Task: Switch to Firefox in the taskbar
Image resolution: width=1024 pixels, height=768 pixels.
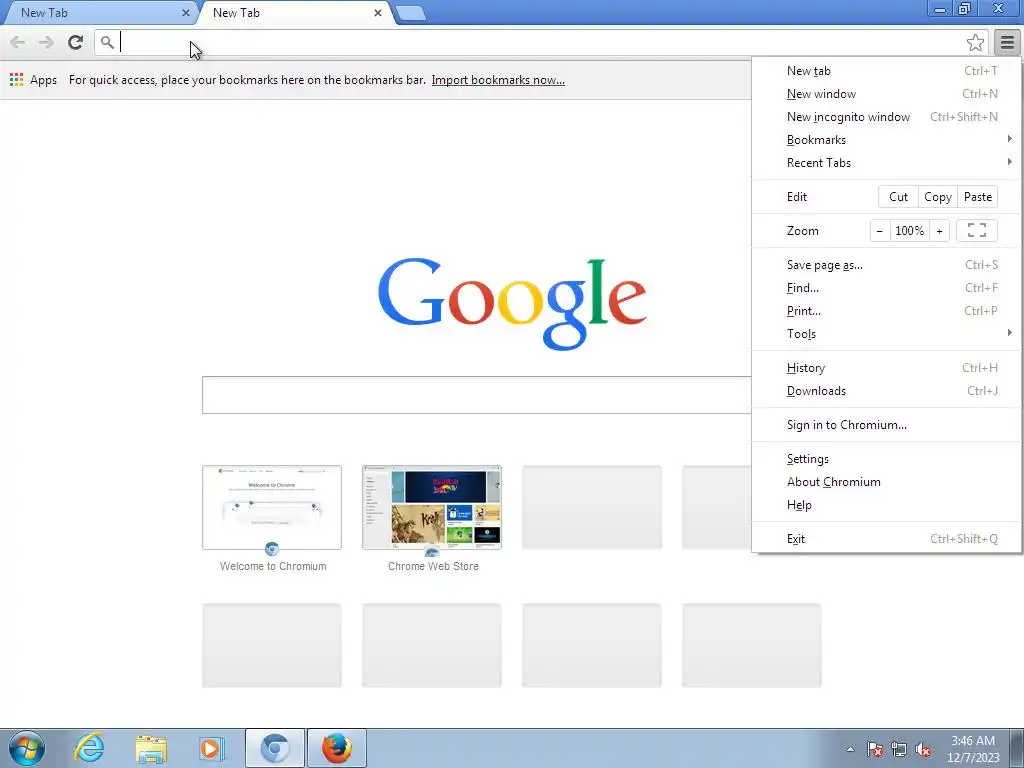Action: tap(337, 748)
